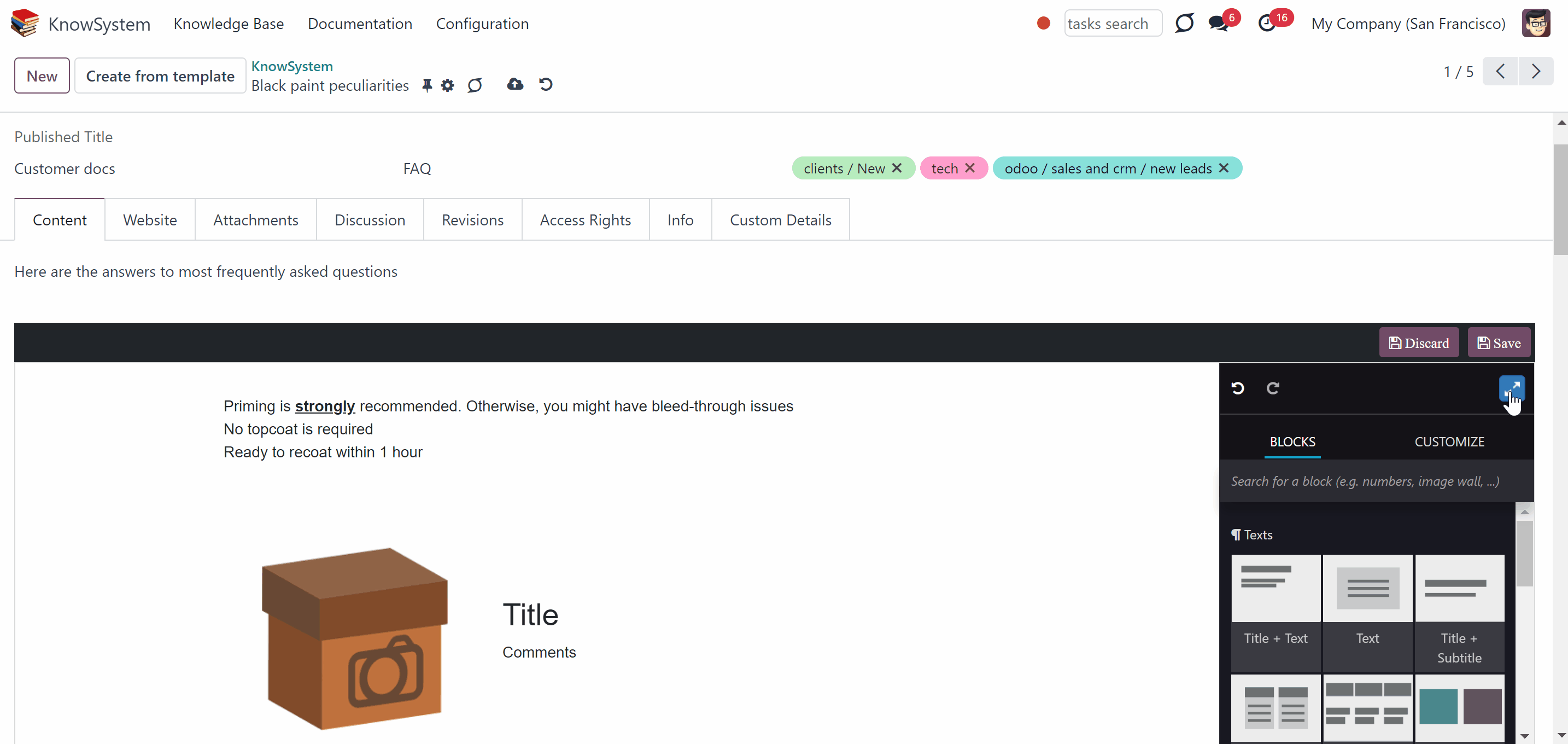
Task: Pin the Black paint peculiarities article
Action: [428, 85]
